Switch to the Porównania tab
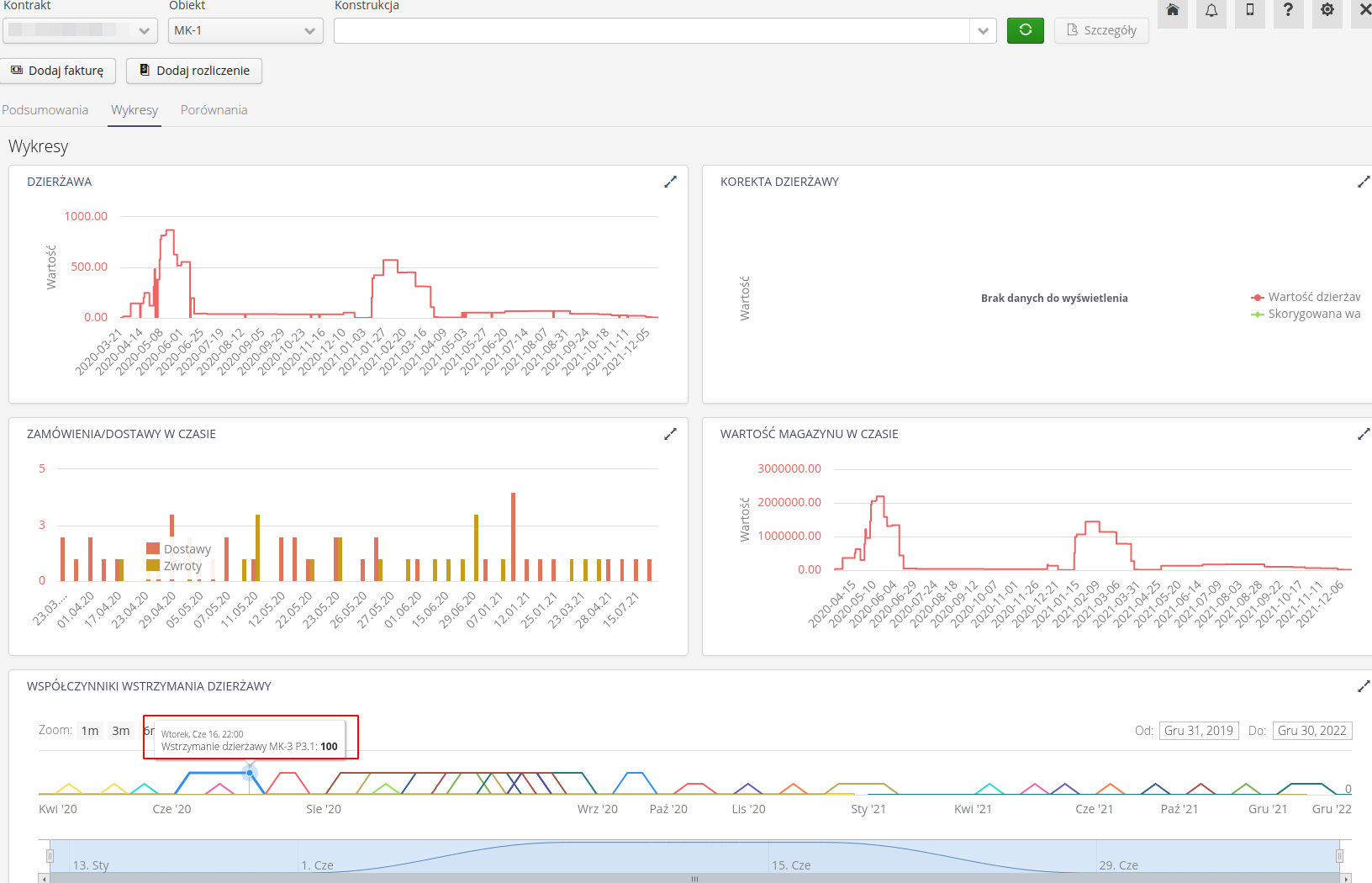Image resolution: width=1372 pixels, height=883 pixels. [214, 110]
